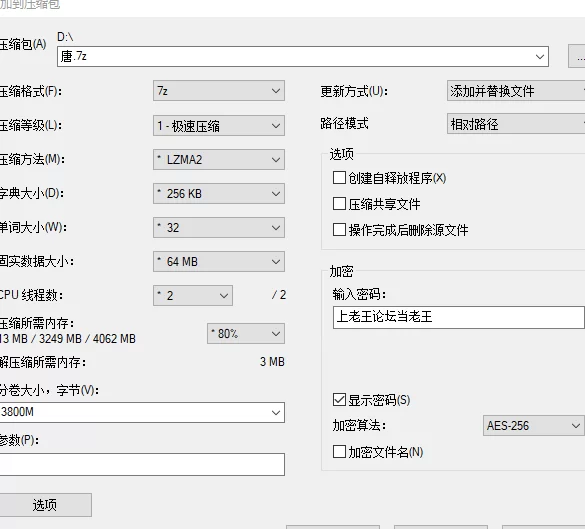Viewport: 585px width, 529px height.
Task: Open the 压缩格式 7z dropdown
Action: coord(219,91)
